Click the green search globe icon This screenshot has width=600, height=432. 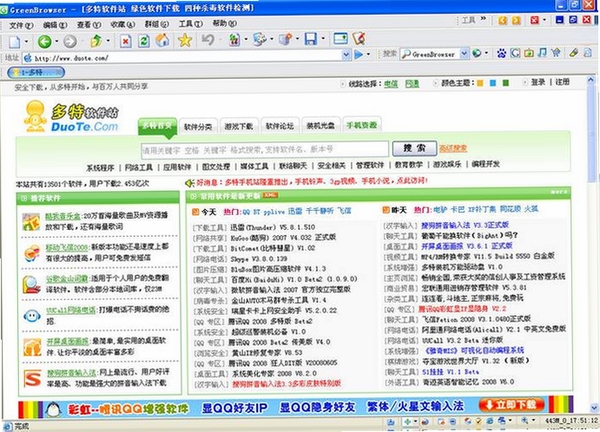[476, 53]
